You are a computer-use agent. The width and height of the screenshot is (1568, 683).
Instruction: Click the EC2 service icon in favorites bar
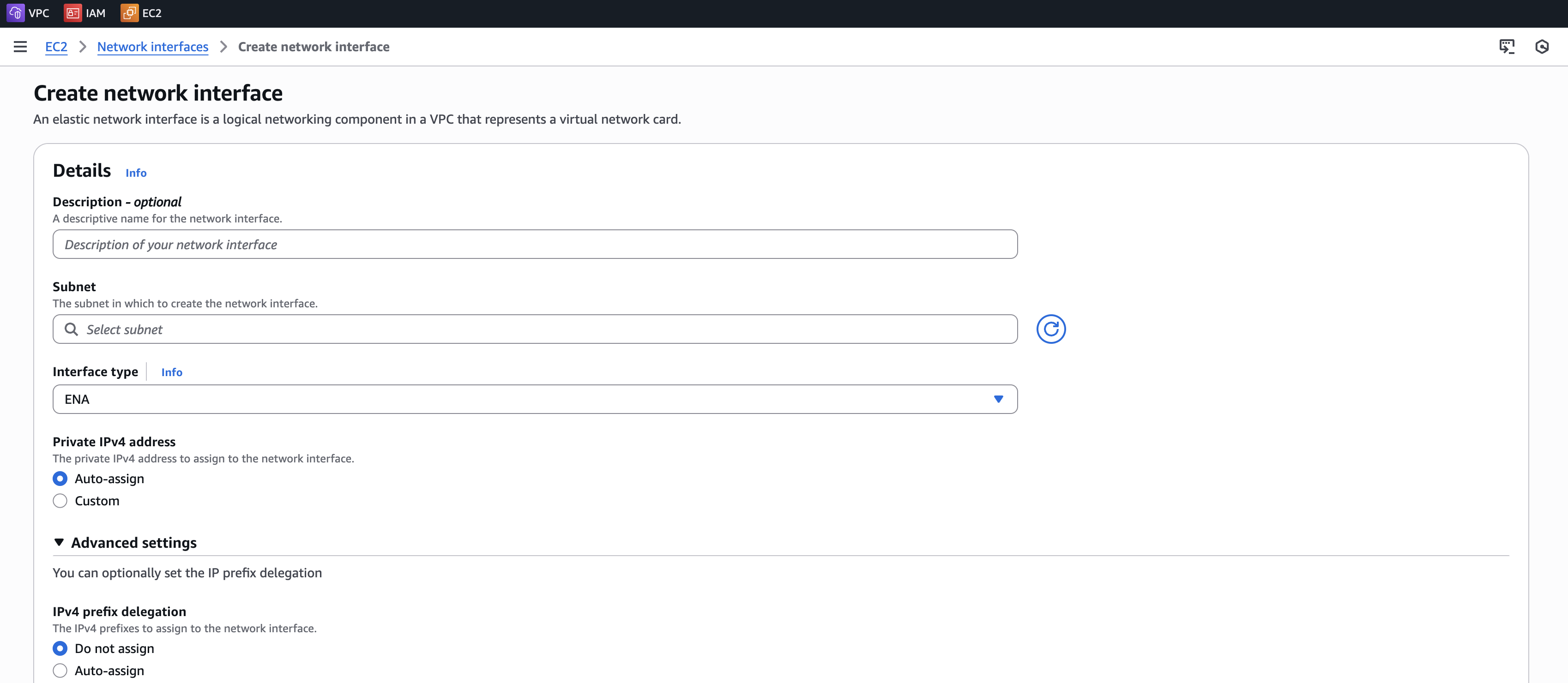pos(130,13)
